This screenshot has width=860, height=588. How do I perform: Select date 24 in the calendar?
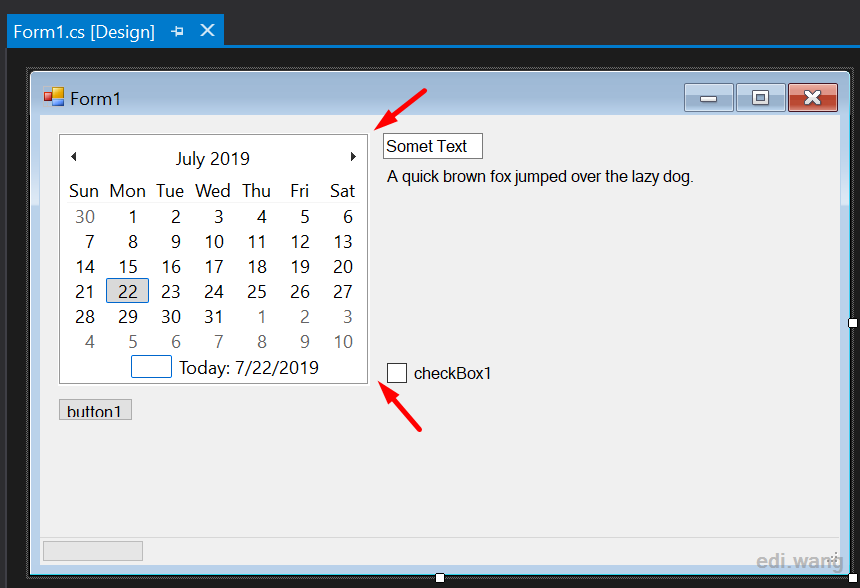[x=214, y=291]
